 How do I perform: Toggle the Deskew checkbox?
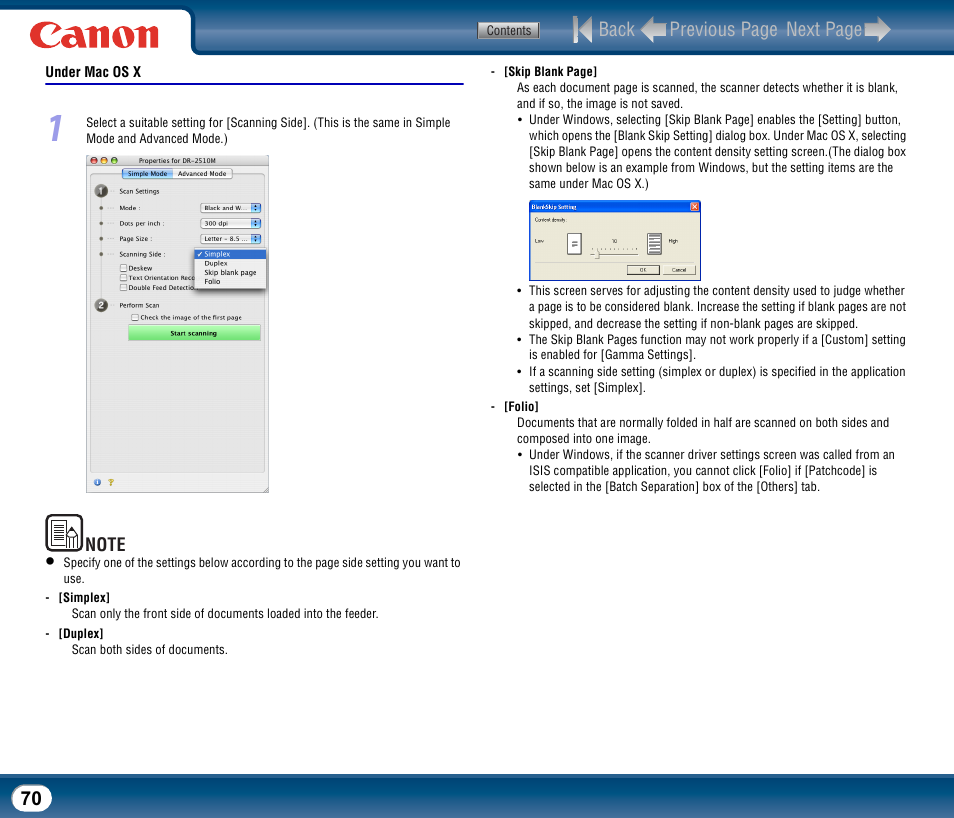coord(124,268)
